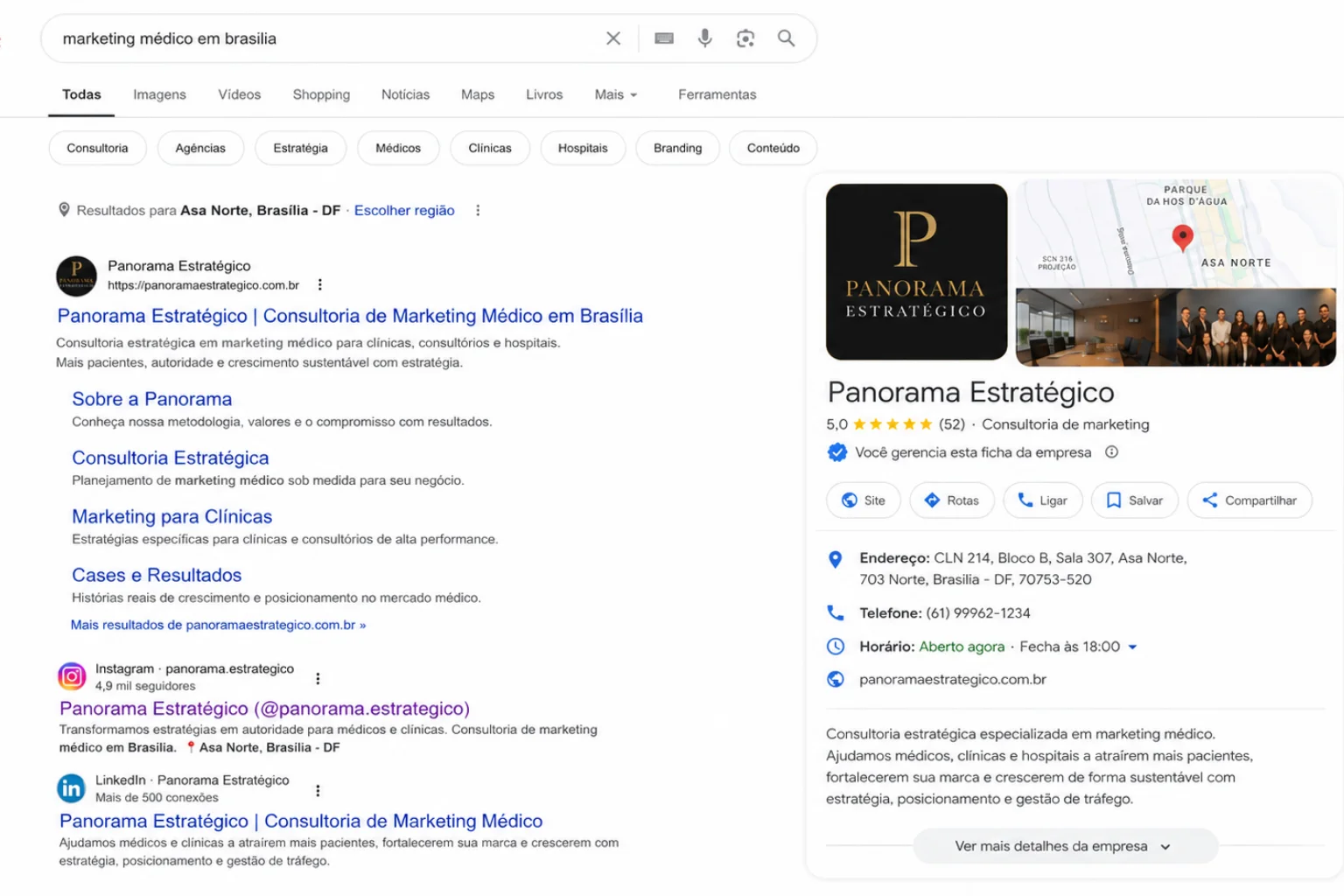Open the @panorama.estrategico Instagram result title
Viewport: 1344px width, 896px height.
point(264,709)
